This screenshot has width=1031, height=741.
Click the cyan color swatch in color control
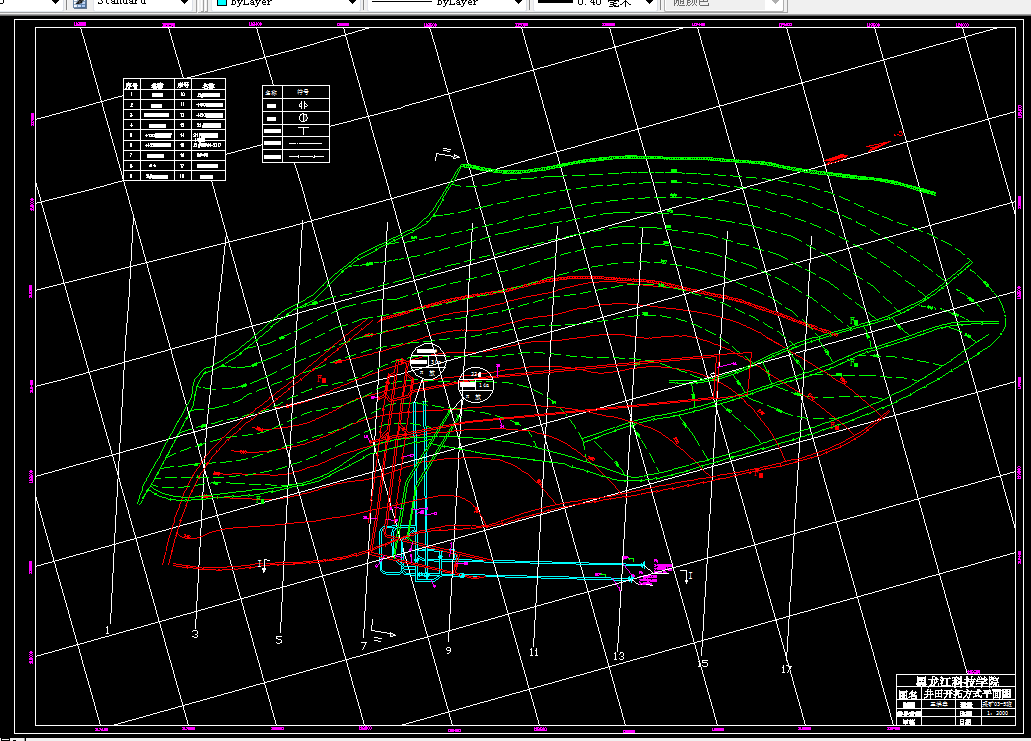coord(222,3)
